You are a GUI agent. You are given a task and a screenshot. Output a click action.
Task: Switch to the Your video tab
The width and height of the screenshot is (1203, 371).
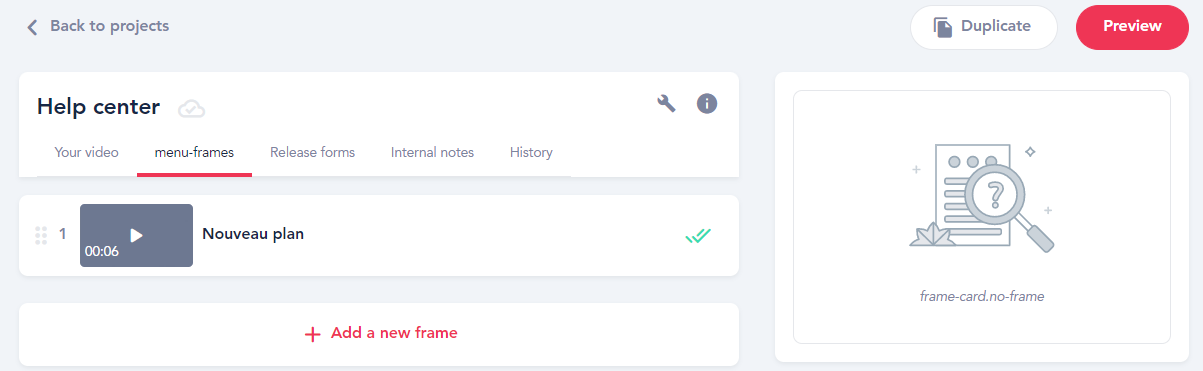(86, 153)
